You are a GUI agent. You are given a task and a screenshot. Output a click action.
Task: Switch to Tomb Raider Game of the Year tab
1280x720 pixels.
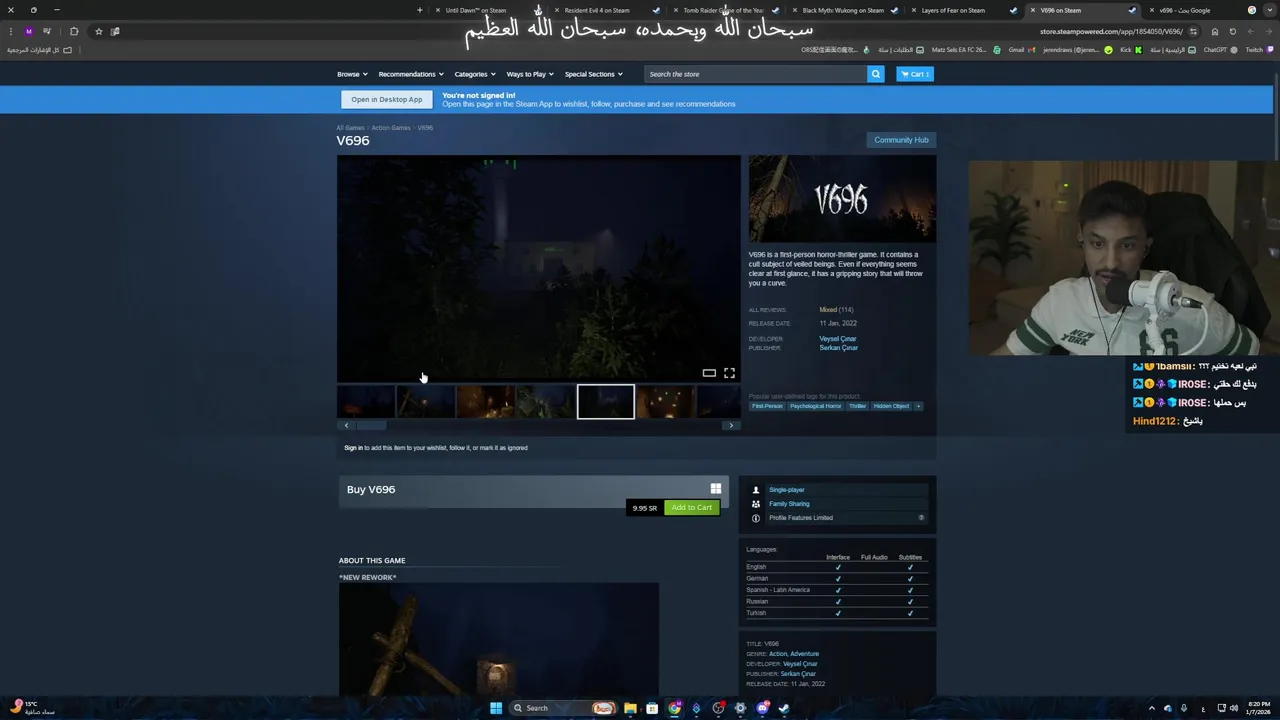point(723,10)
